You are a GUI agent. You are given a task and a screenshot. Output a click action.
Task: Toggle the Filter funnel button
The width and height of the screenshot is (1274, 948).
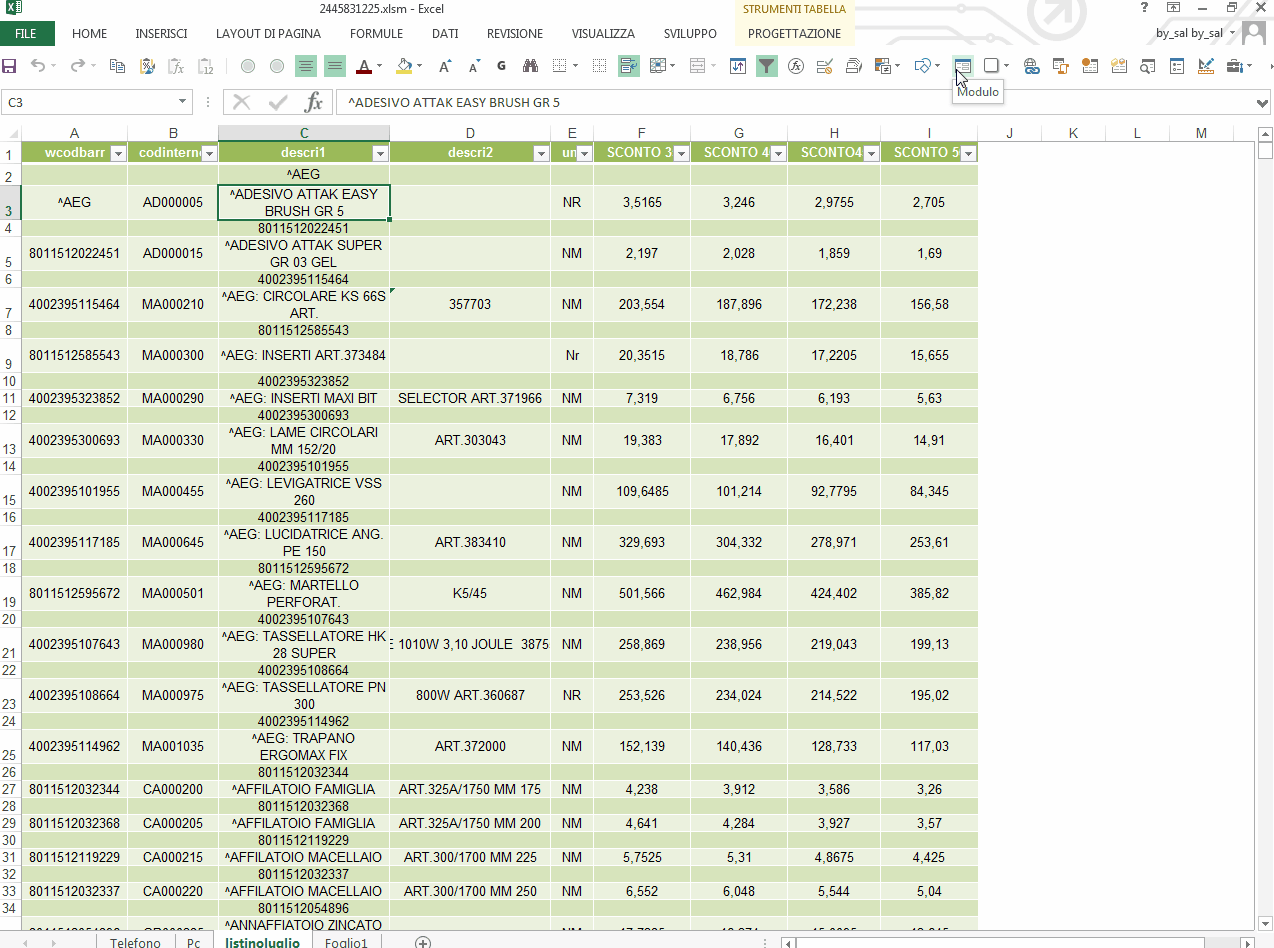click(x=766, y=67)
